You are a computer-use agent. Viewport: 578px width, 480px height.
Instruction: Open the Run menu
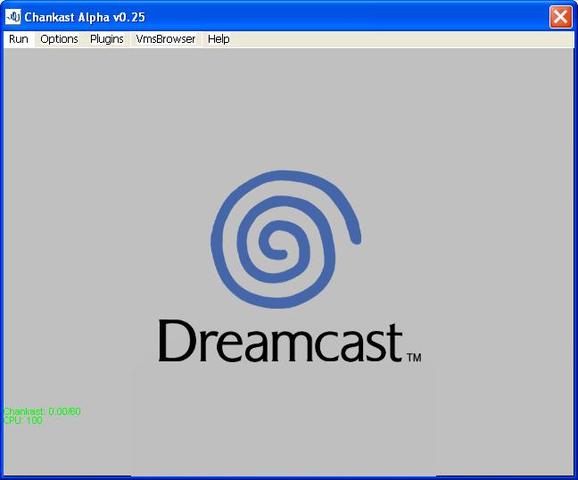coord(18,39)
